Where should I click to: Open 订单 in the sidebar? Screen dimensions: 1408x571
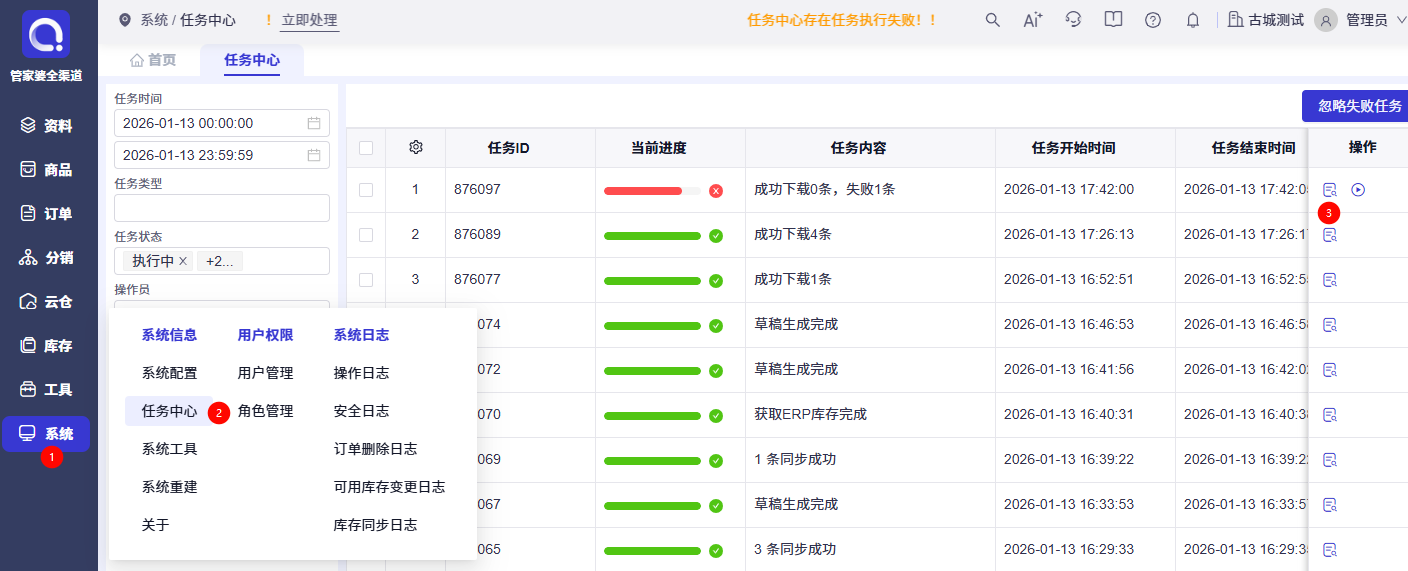tap(47, 214)
